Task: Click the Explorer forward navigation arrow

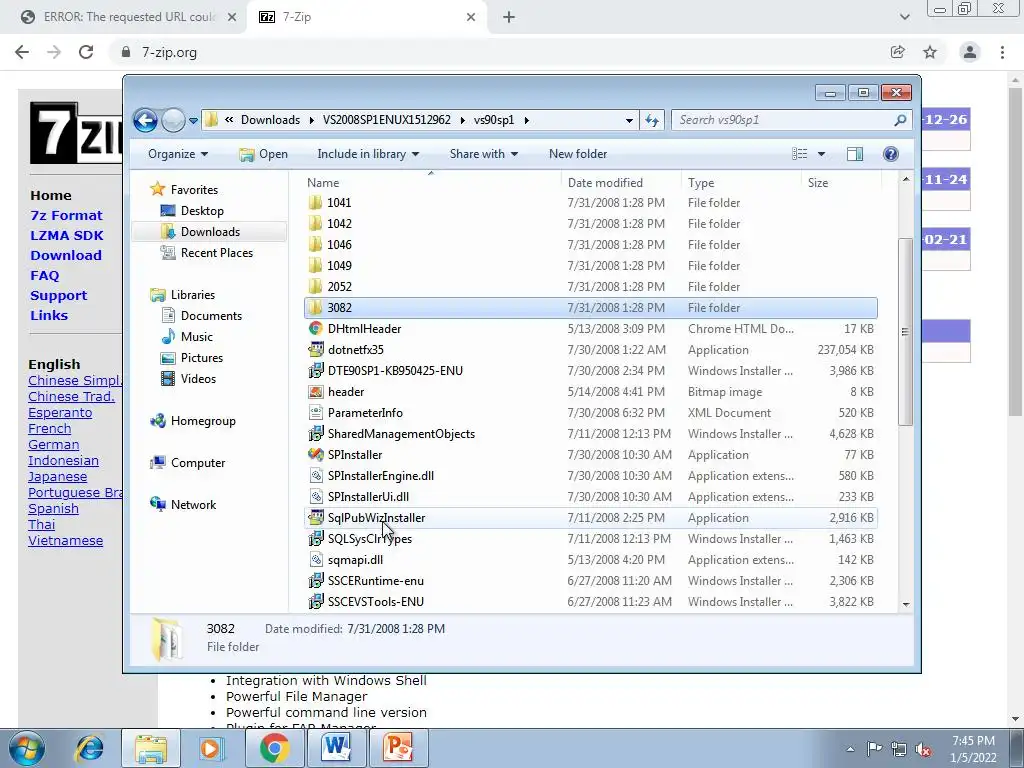Action: point(173,120)
